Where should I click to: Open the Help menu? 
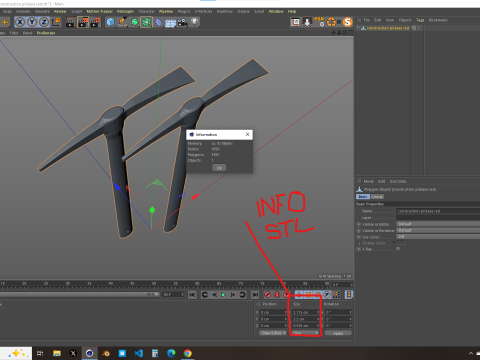click(x=292, y=11)
